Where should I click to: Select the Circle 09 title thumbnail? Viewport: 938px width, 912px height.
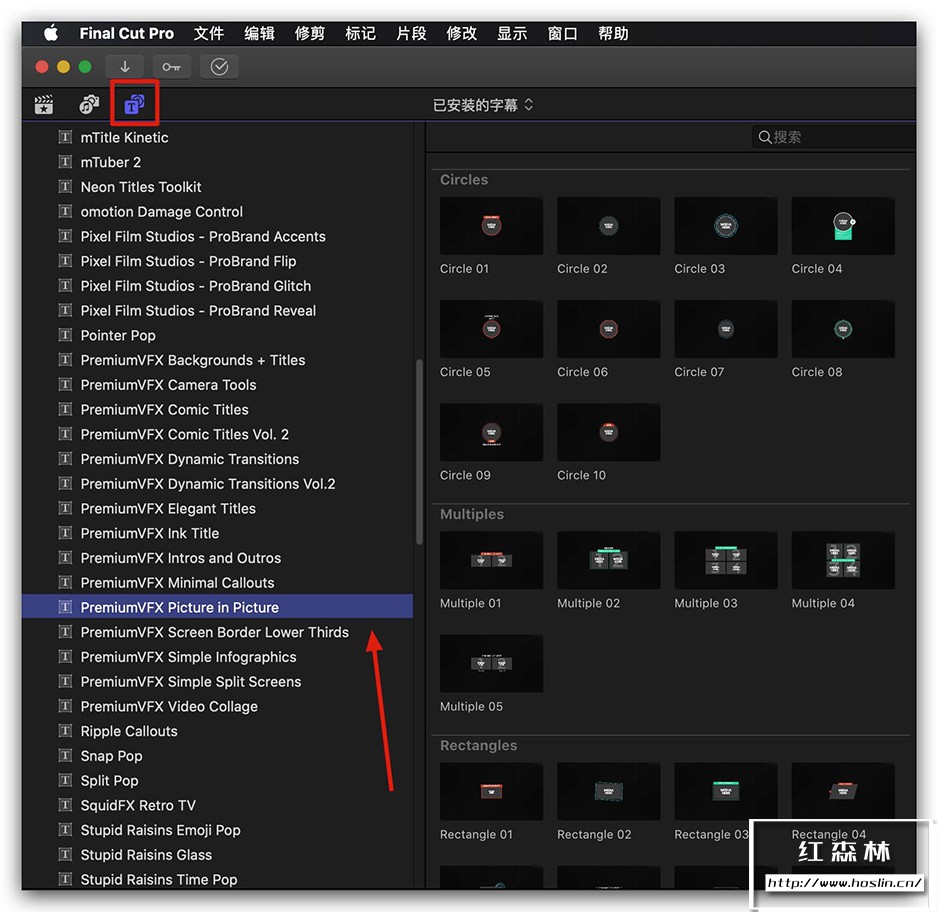pyautogui.click(x=491, y=432)
